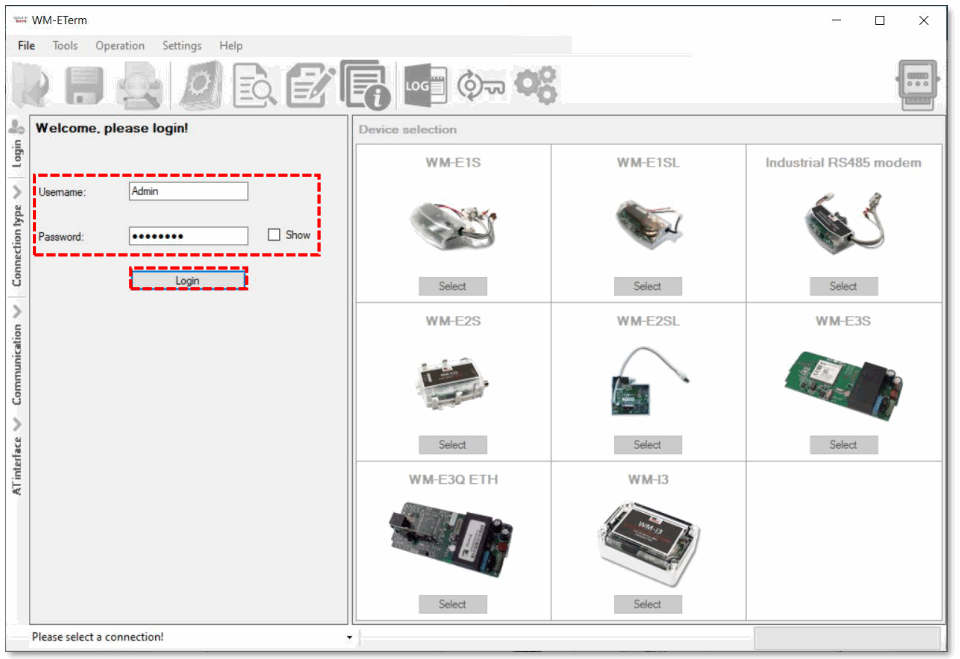Open the Settings menu

[x=182, y=45]
